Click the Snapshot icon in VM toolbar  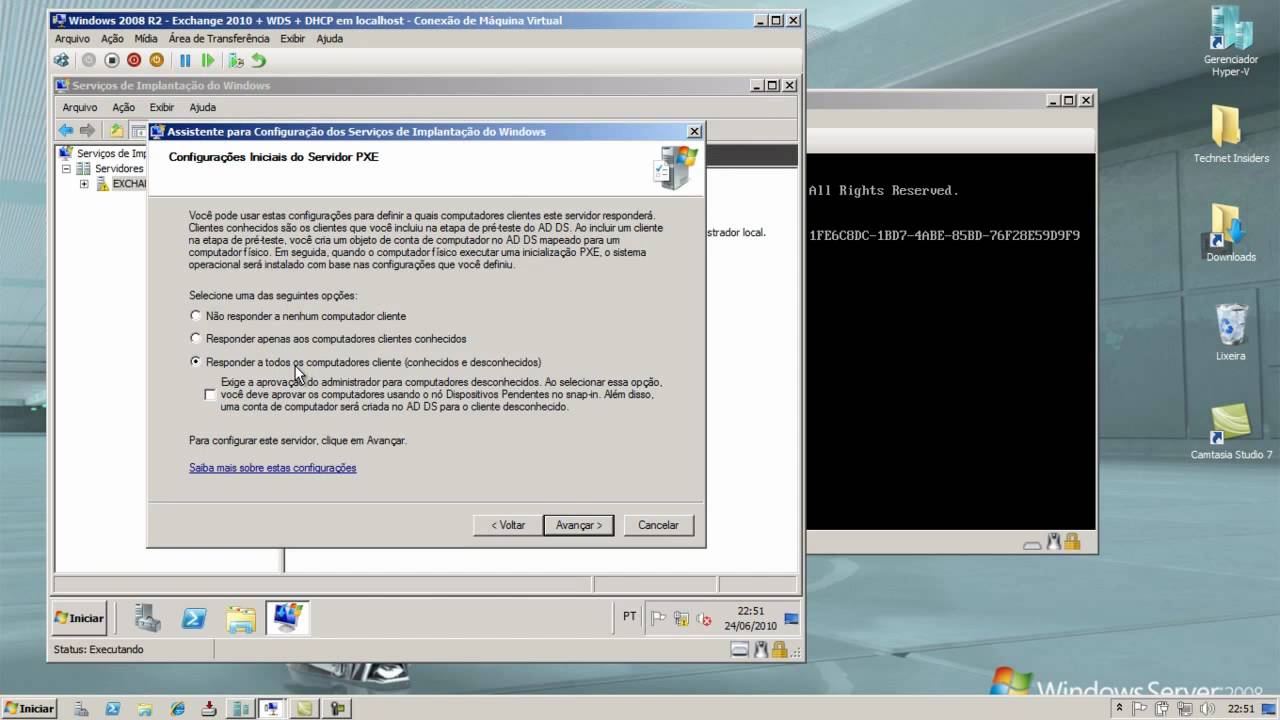click(x=236, y=60)
